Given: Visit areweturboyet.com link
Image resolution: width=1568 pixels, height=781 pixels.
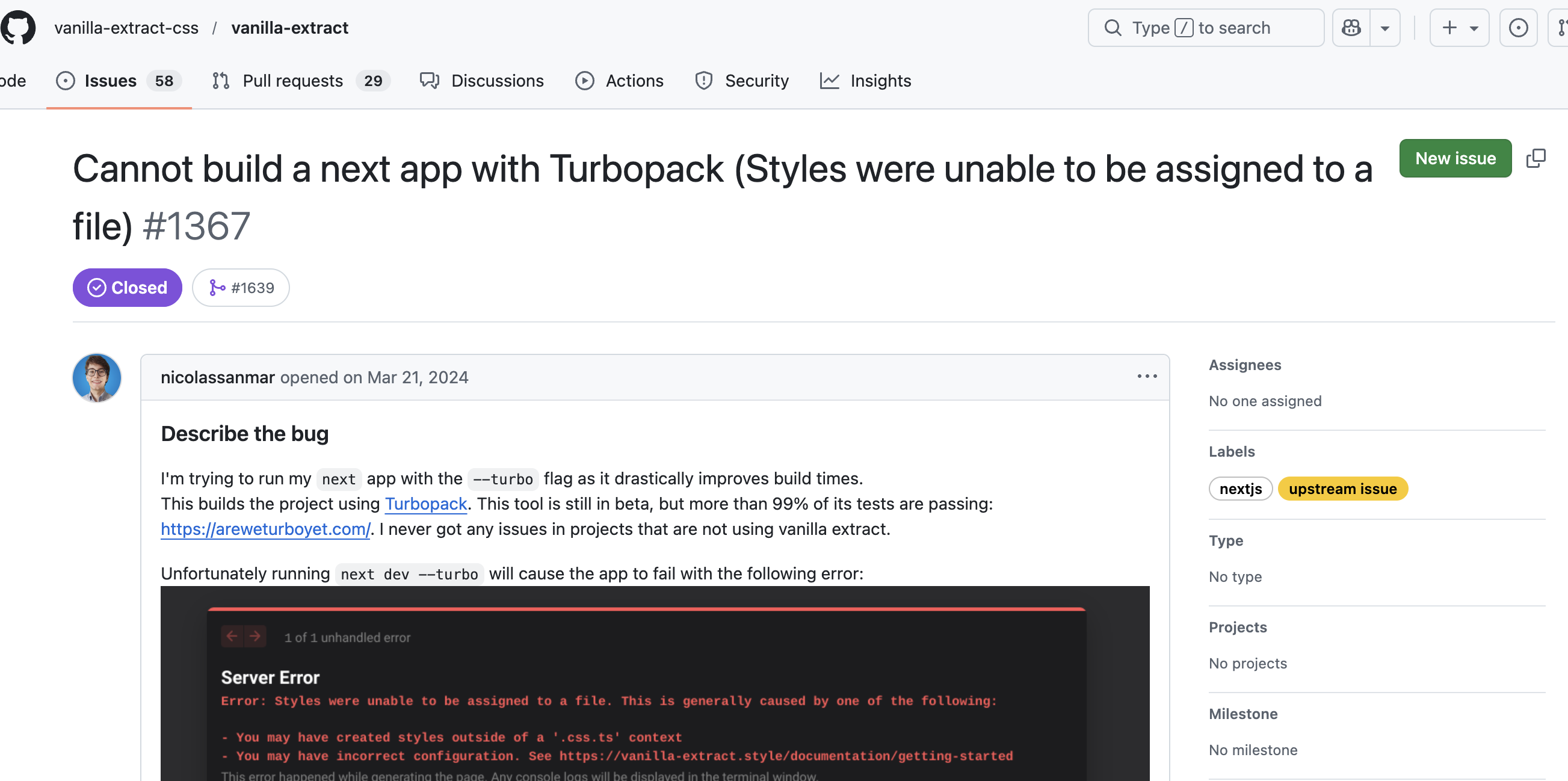Looking at the screenshot, I should tap(265, 529).
